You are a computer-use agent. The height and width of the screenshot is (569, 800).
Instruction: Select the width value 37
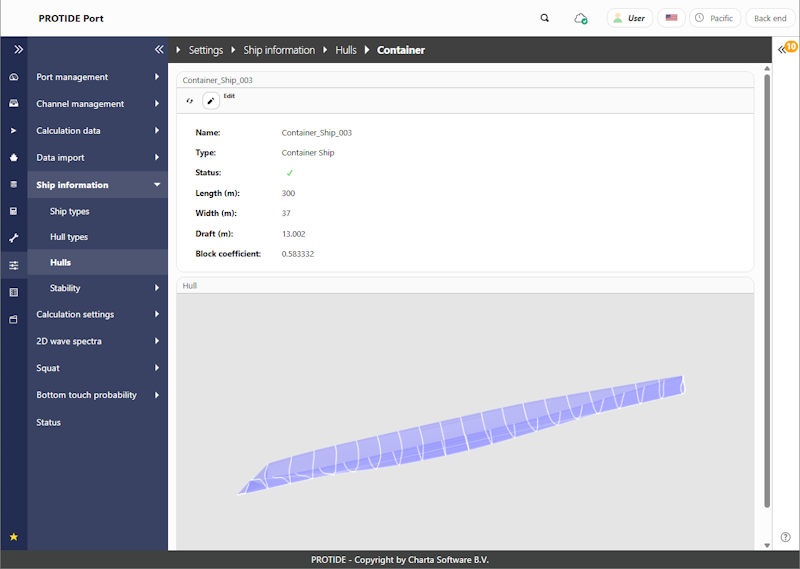(286, 213)
